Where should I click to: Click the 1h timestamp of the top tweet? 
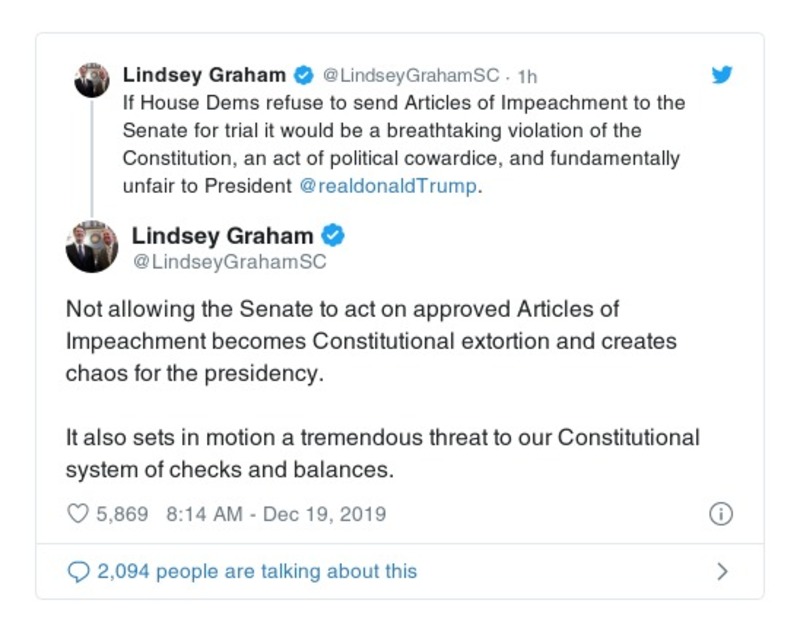click(527, 76)
